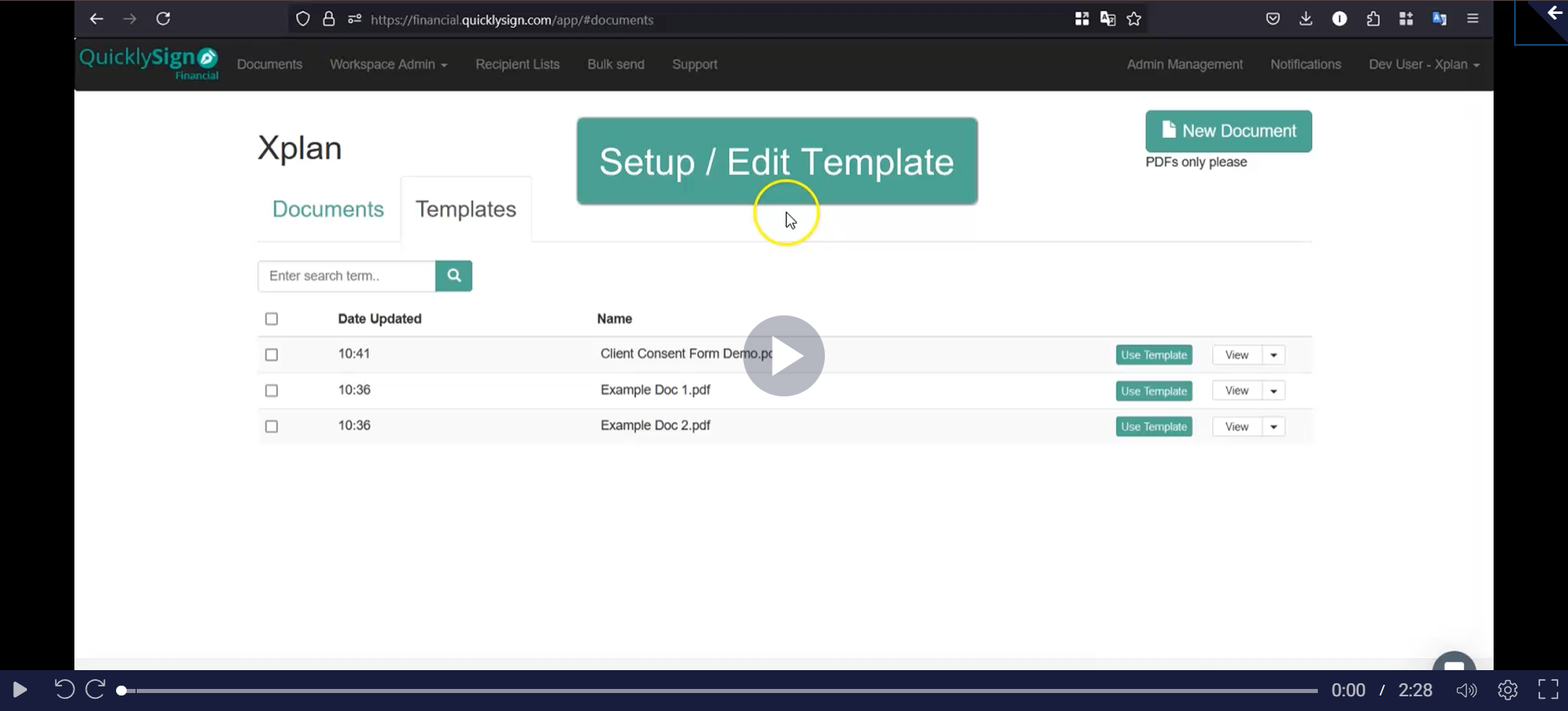The width and height of the screenshot is (1568, 711).
Task: Click the Example Doc 2.pdf name
Action: click(655, 426)
